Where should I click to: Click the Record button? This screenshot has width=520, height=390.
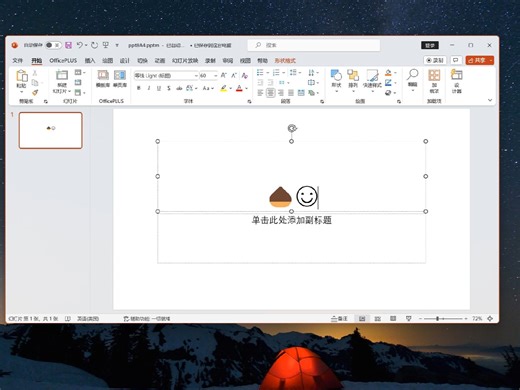coord(435,60)
